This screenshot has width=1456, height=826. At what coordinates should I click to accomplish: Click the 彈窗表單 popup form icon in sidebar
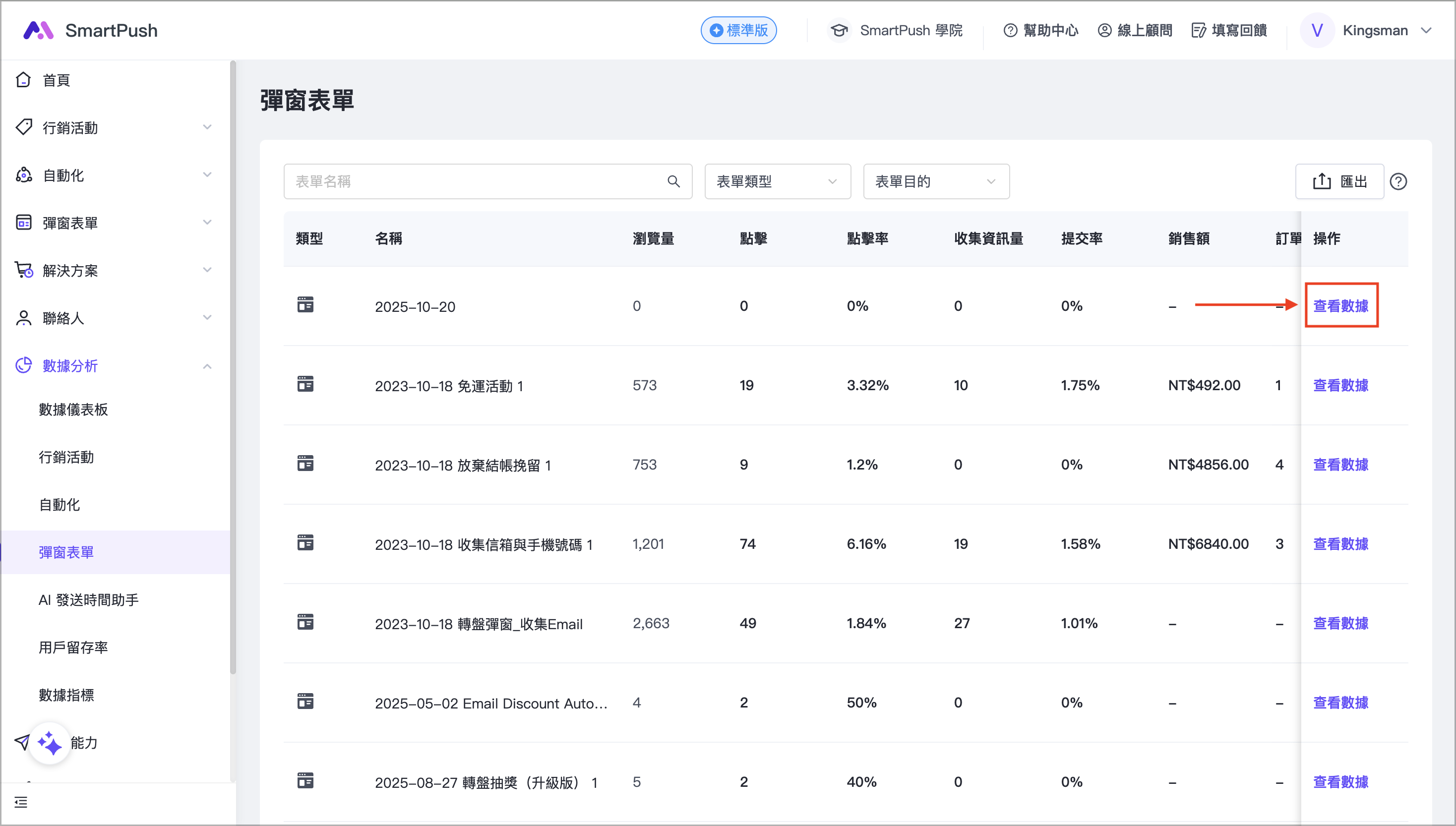(23, 222)
